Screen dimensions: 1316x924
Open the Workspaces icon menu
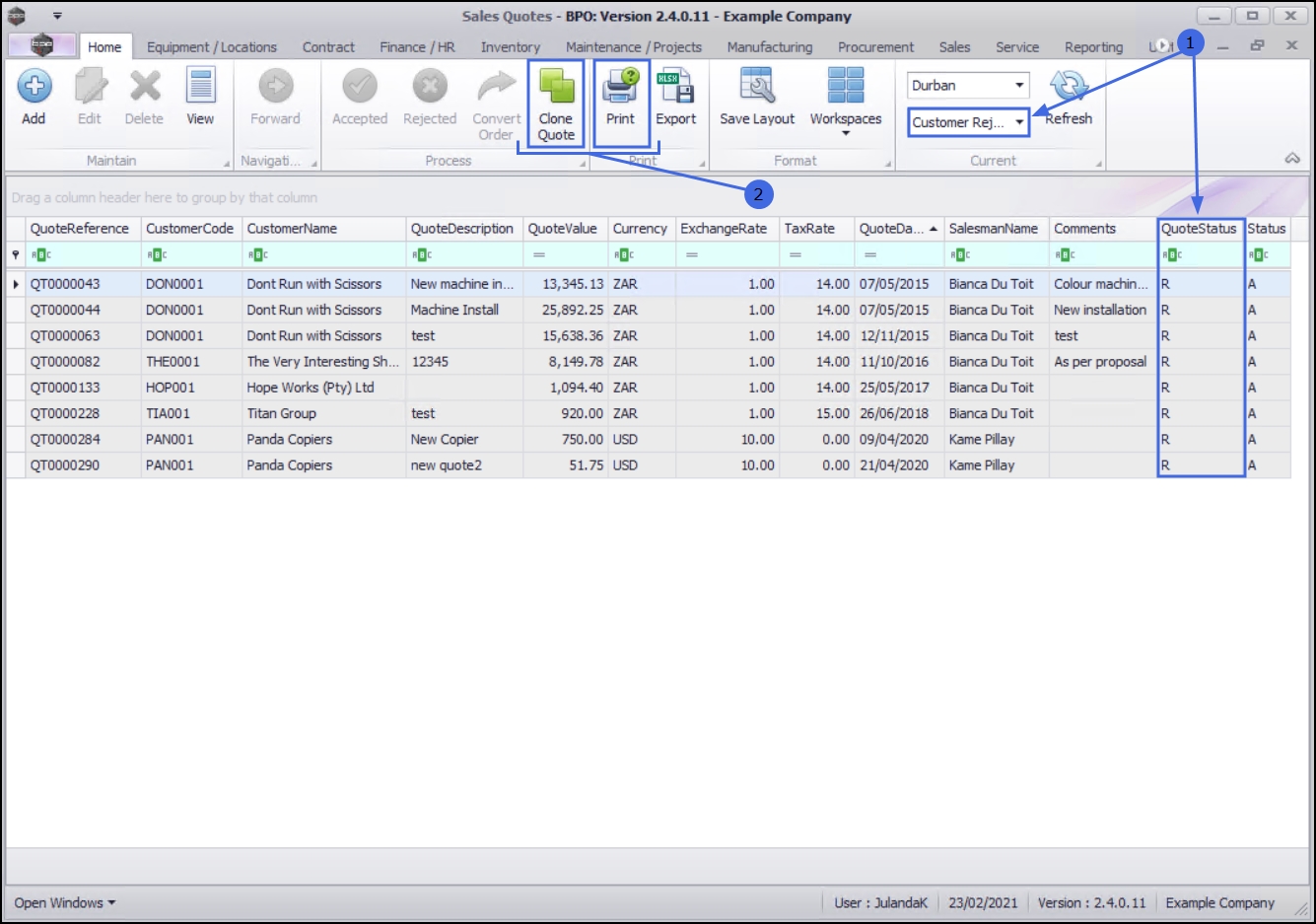tap(846, 87)
